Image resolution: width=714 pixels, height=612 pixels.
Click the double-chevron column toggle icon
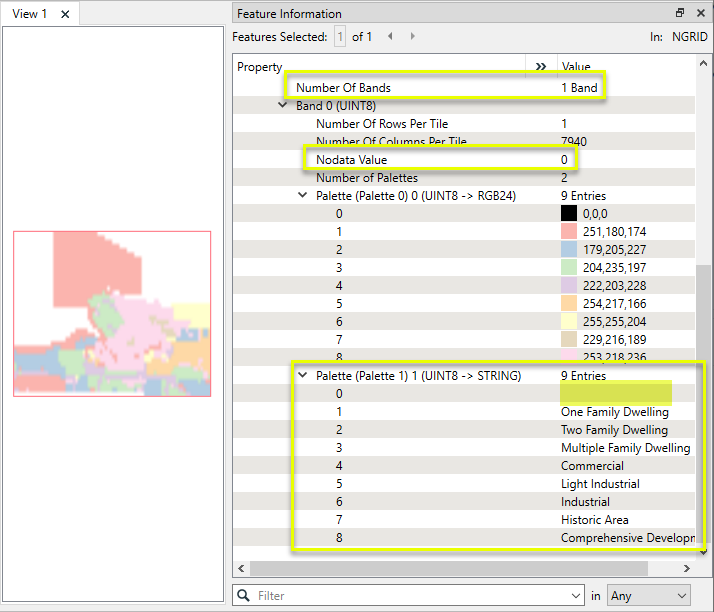[541, 67]
